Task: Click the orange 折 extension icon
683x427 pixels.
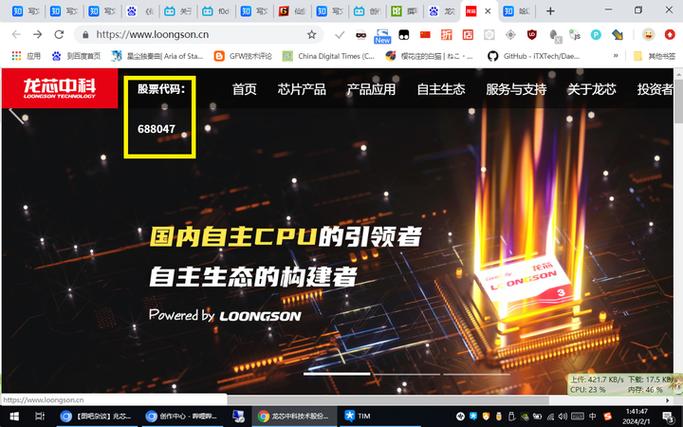Action: tap(446, 35)
